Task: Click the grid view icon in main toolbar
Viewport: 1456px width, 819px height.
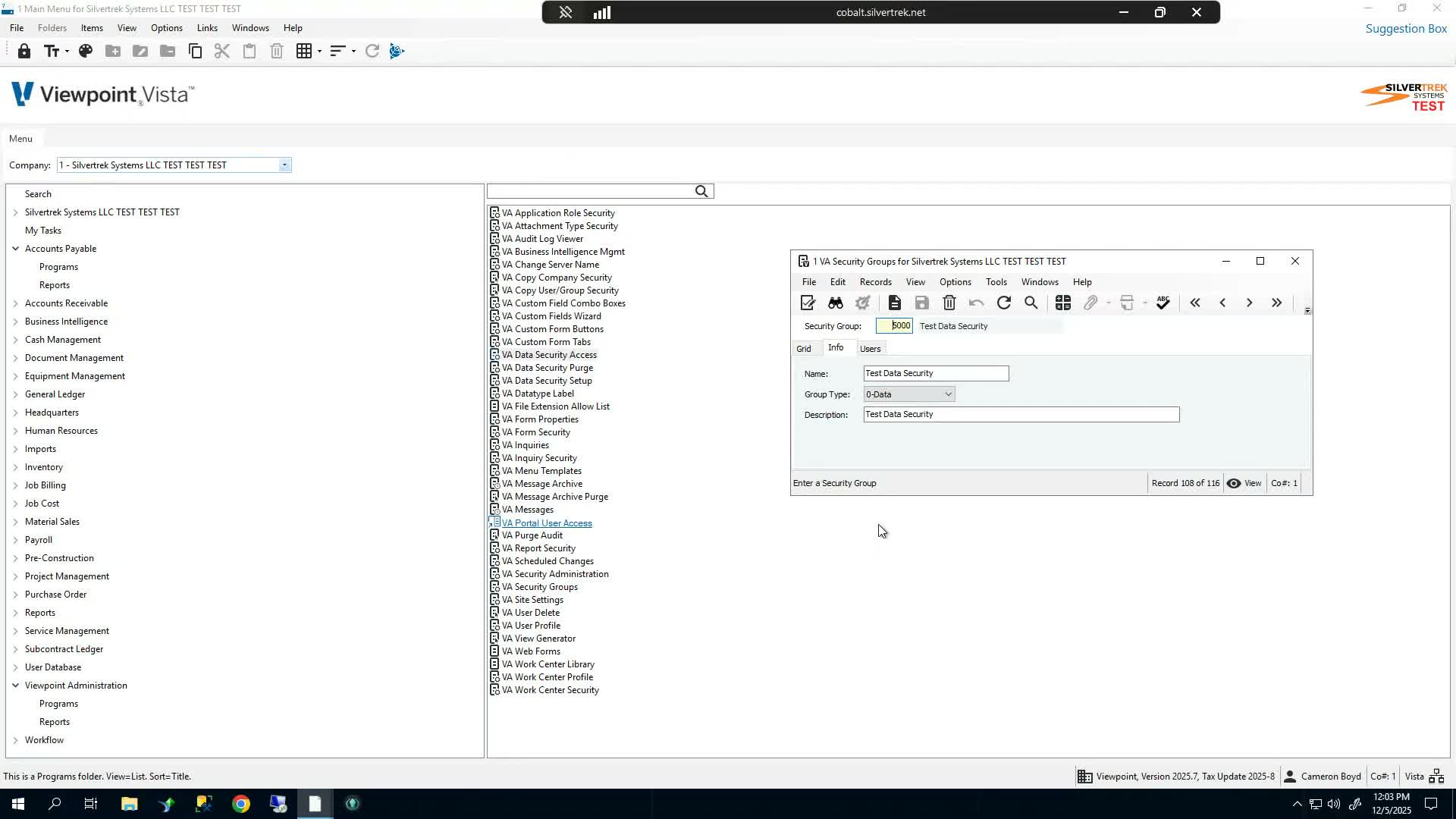Action: pos(304,52)
